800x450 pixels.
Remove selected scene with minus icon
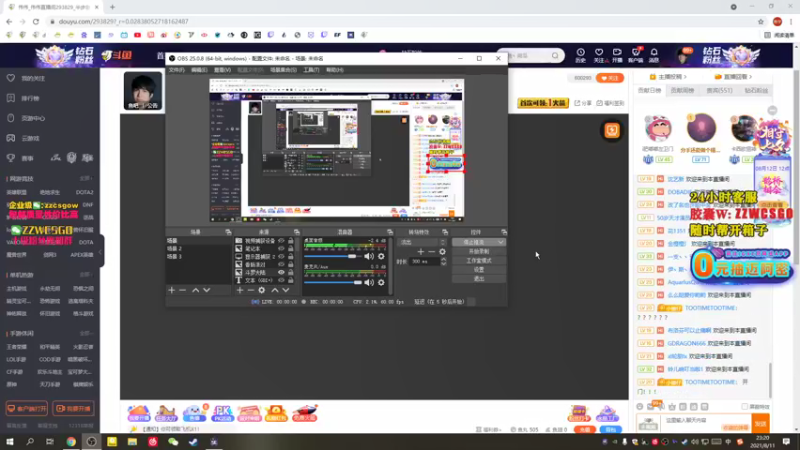pyautogui.click(x=183, y=290)
